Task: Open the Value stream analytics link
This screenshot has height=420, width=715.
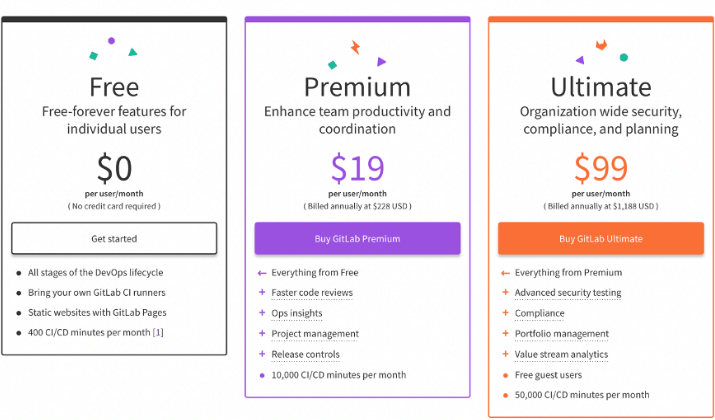Action: 561,354
